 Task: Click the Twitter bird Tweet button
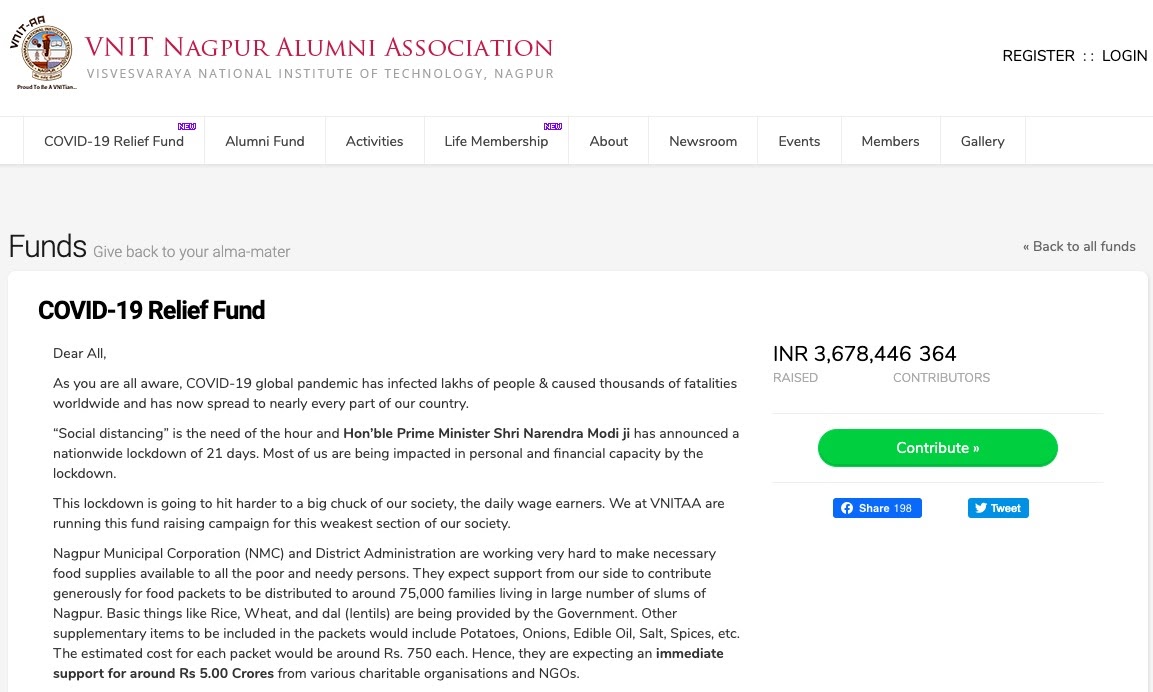click(998, 508)
